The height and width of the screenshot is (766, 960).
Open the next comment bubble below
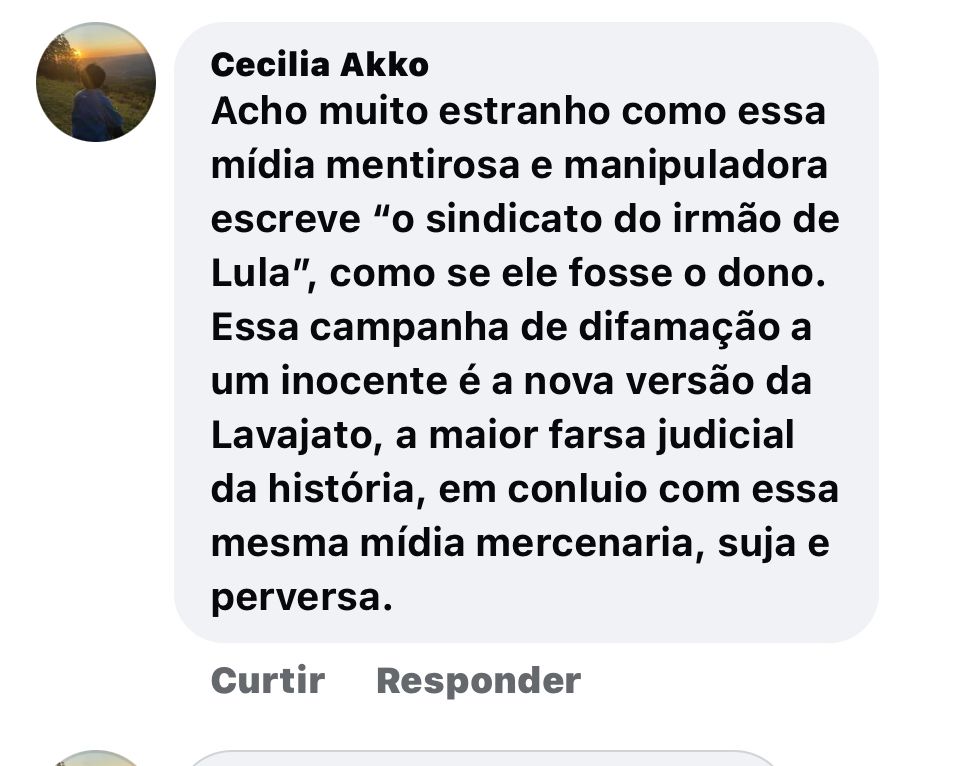[x=484, y=759]
